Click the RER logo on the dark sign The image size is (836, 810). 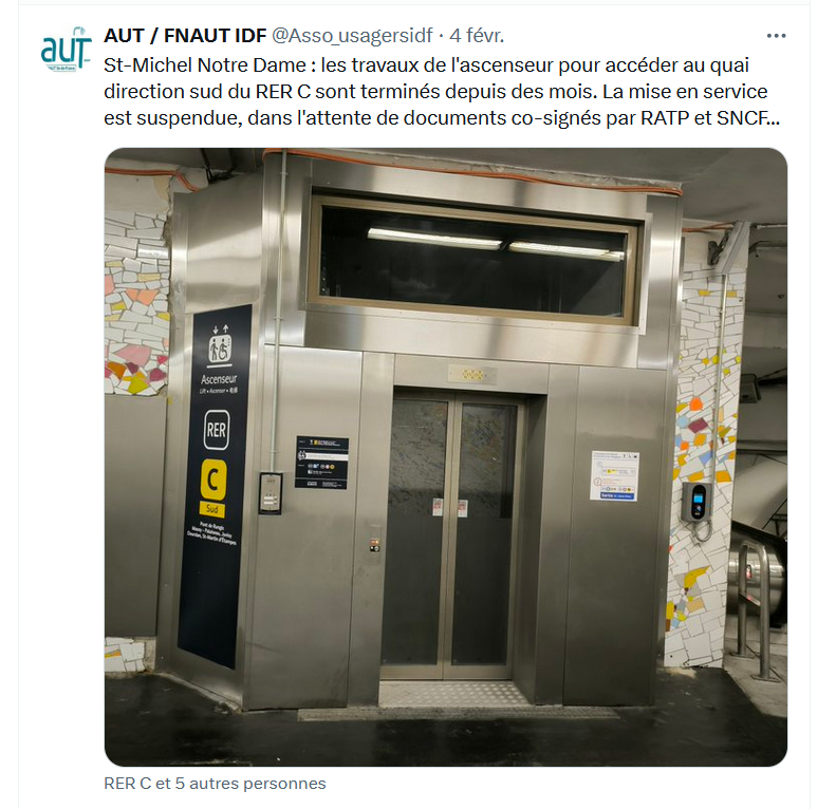216,429
